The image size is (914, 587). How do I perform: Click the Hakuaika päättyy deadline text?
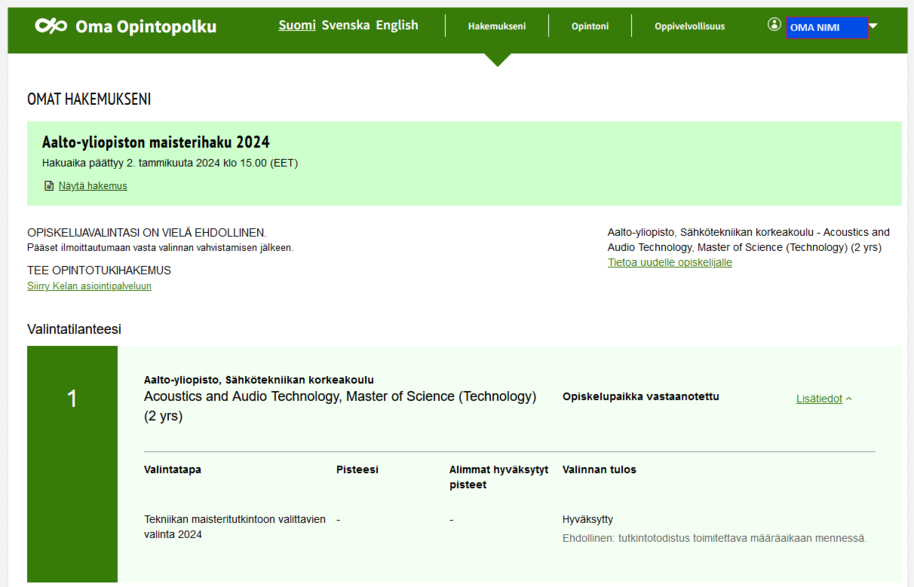click(170, 163)
